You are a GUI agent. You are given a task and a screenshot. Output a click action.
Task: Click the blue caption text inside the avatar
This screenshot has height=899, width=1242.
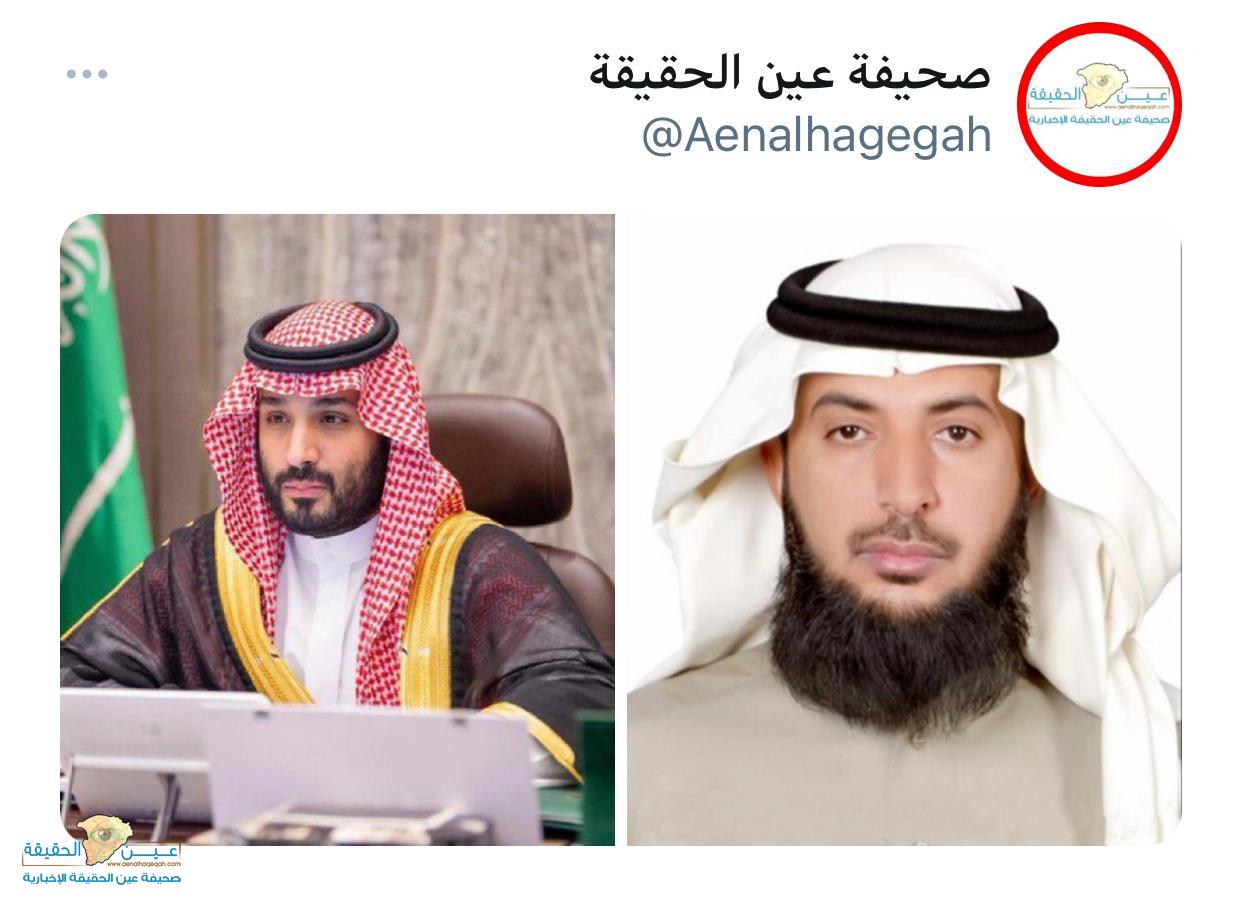pos(1098,120)
